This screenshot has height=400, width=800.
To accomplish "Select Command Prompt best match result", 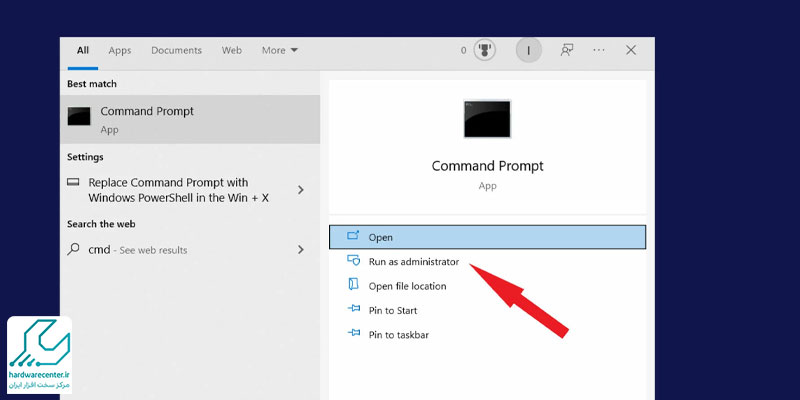I will click(x=190, y=119).
